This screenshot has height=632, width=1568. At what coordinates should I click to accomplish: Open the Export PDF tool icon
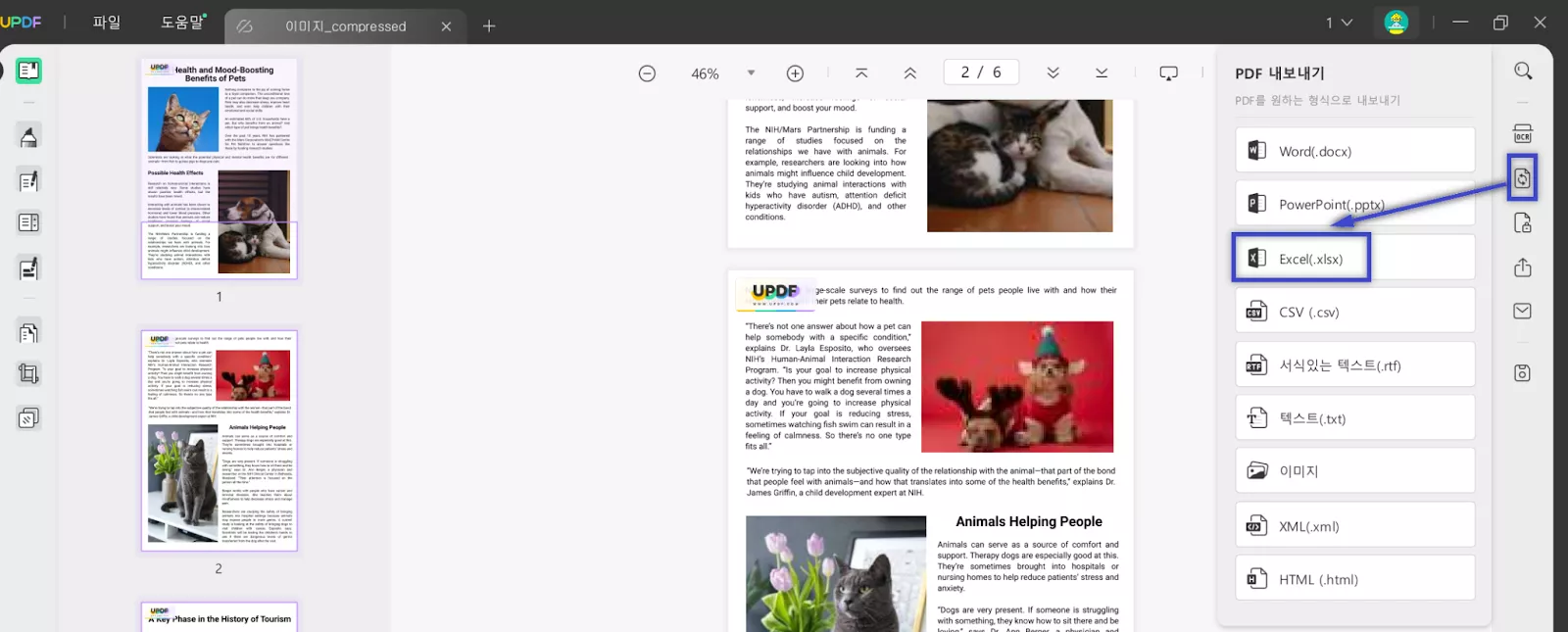(1522, 178)
